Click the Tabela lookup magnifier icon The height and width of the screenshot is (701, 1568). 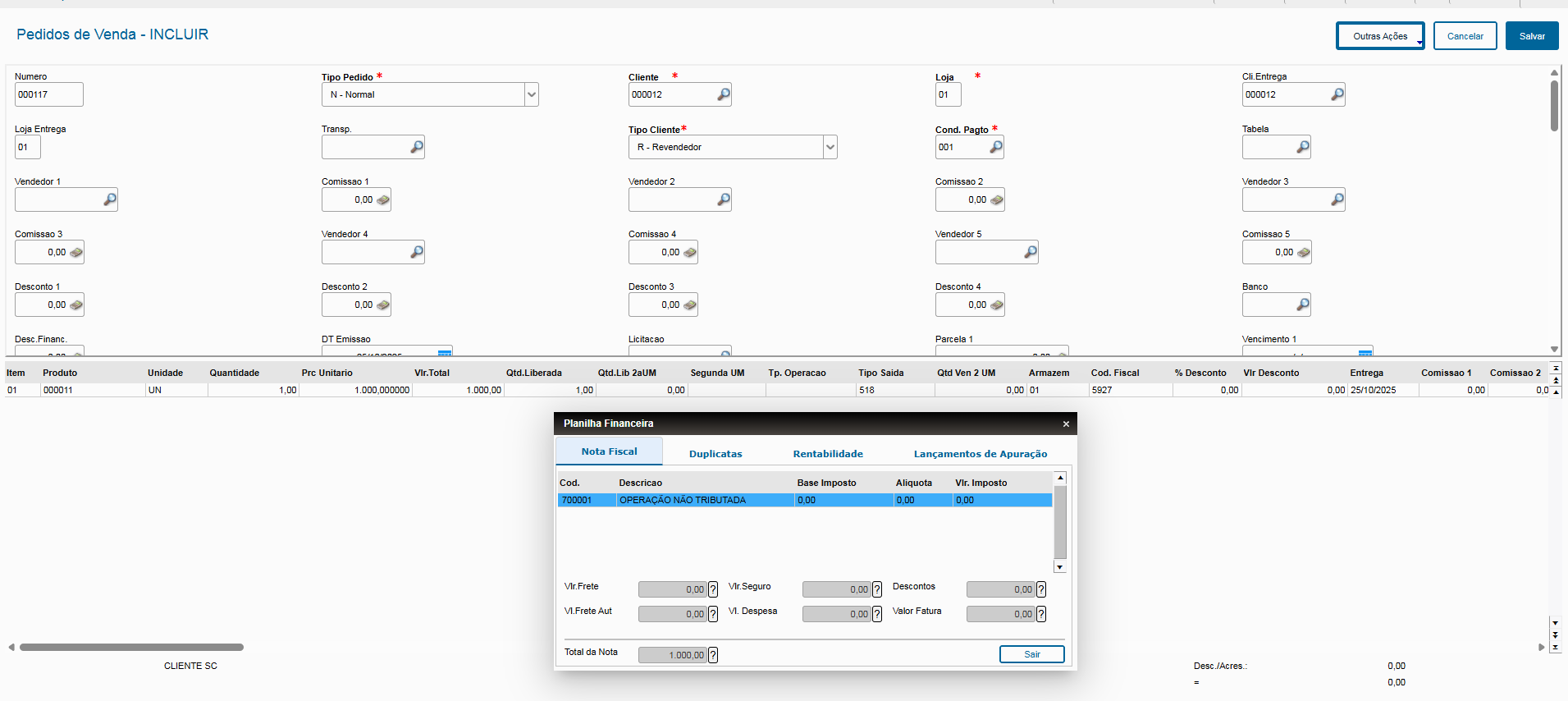click(x=1302, y=147)
